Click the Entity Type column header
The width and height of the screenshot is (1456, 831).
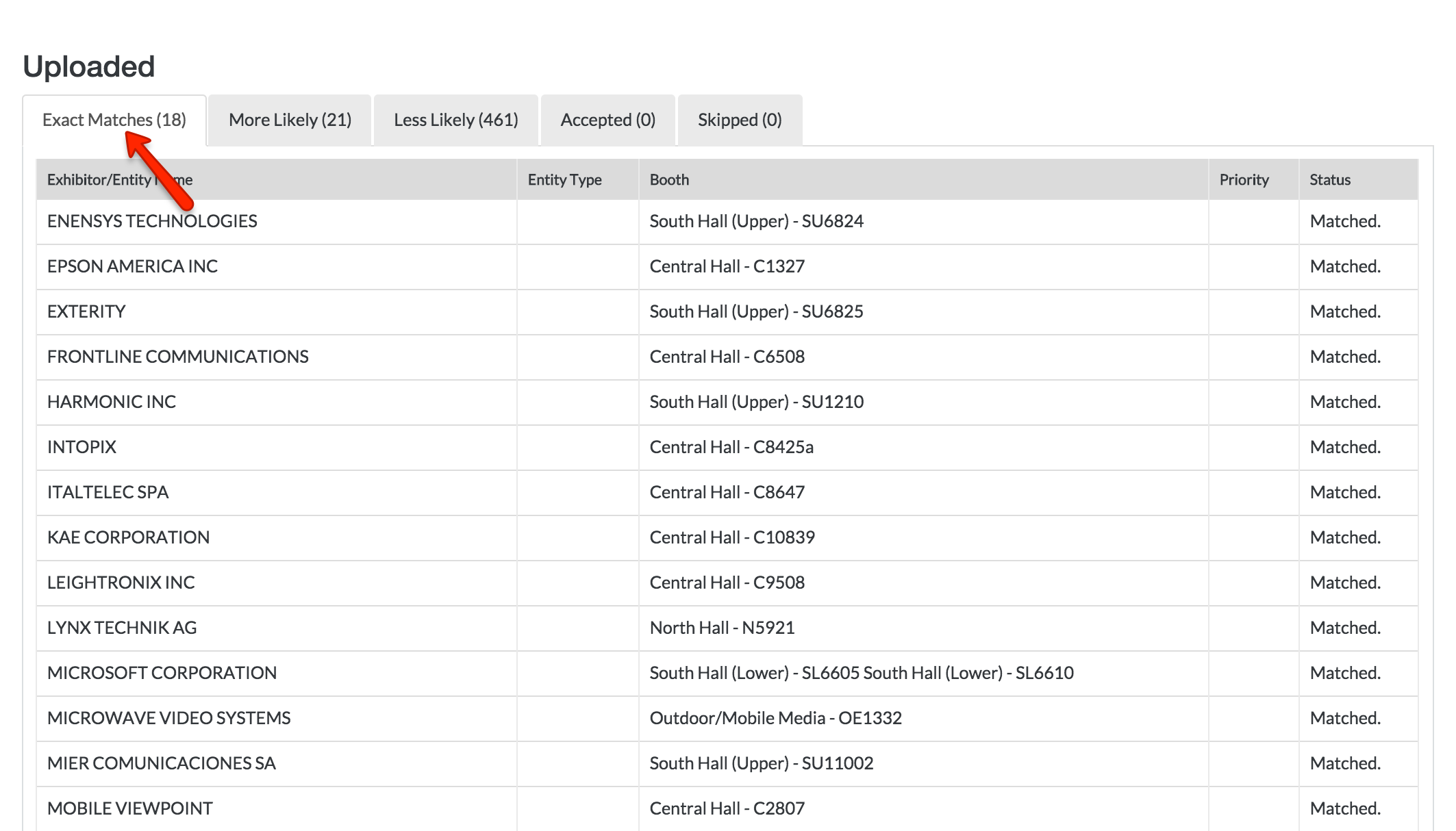(564, 179)
